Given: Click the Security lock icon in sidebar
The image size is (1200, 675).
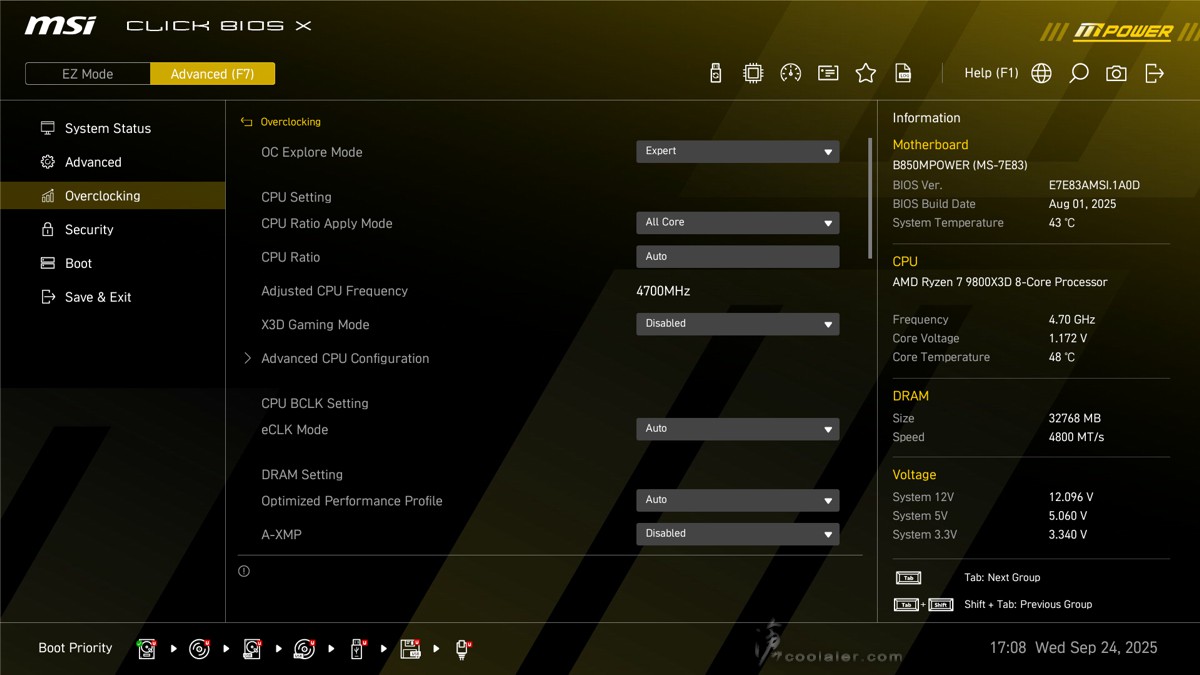Looking at the screenshot, I should pos(47,229).
